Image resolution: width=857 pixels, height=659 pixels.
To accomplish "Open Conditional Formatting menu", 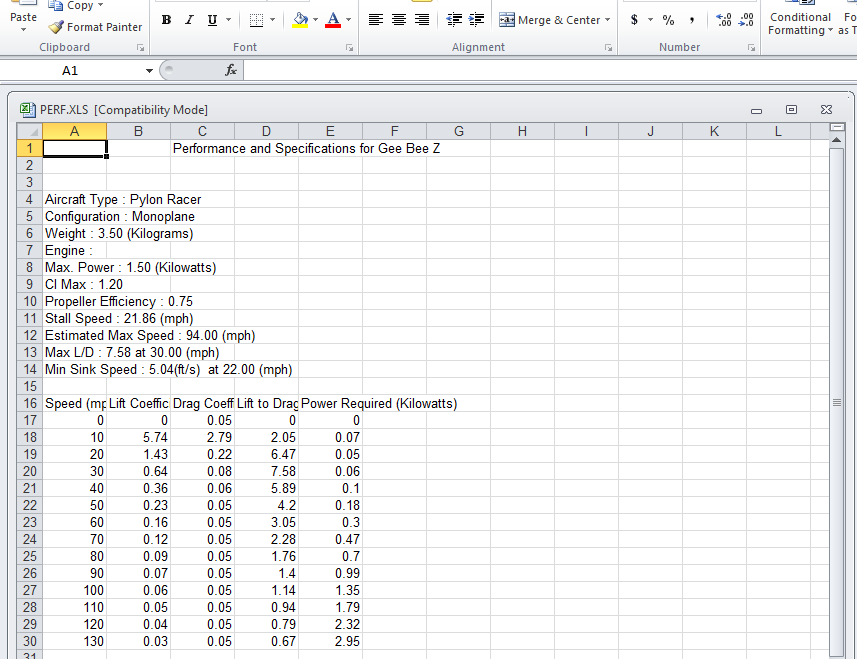I will coord(800,23).
